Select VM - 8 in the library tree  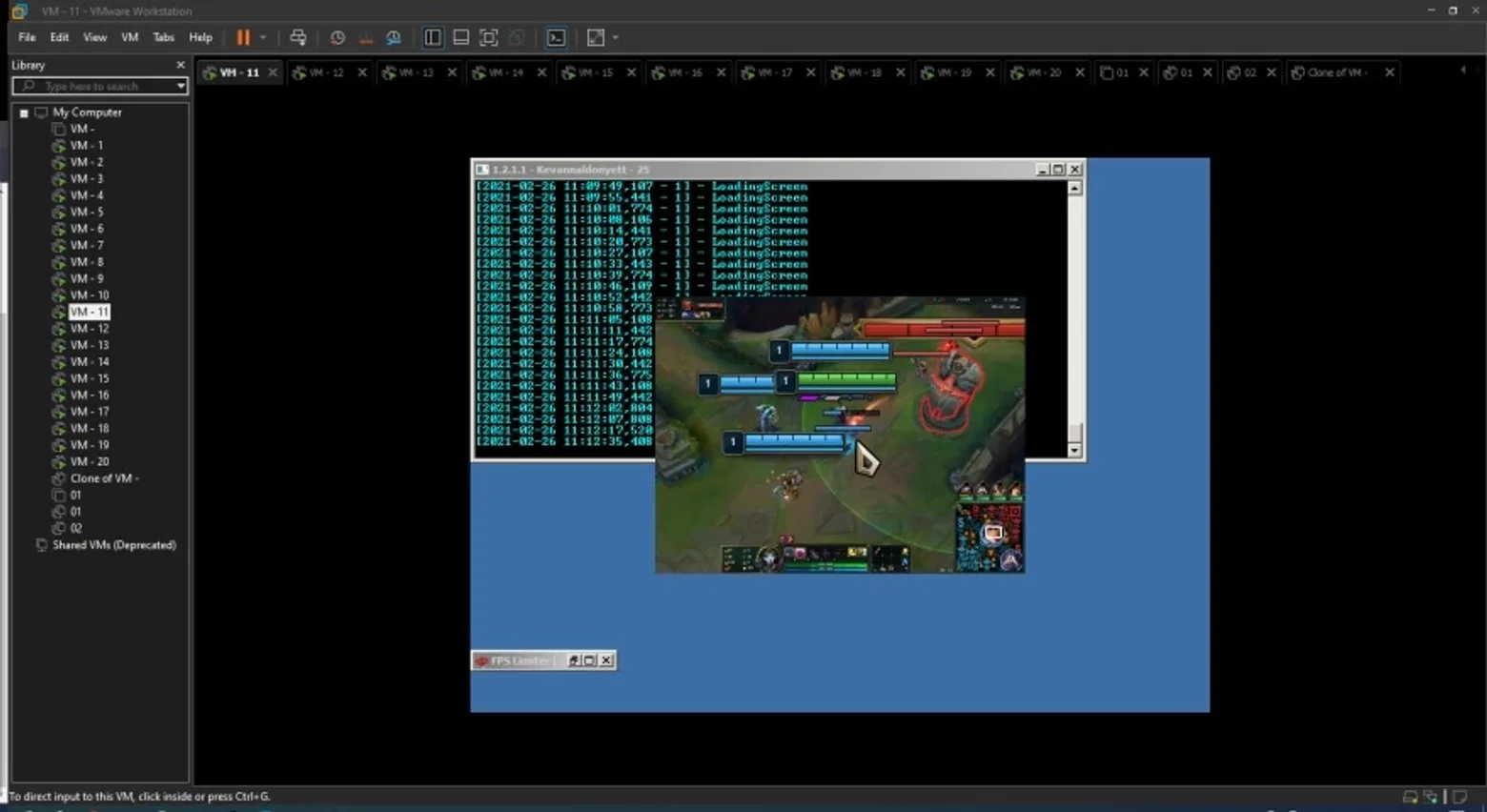[87, 262]
